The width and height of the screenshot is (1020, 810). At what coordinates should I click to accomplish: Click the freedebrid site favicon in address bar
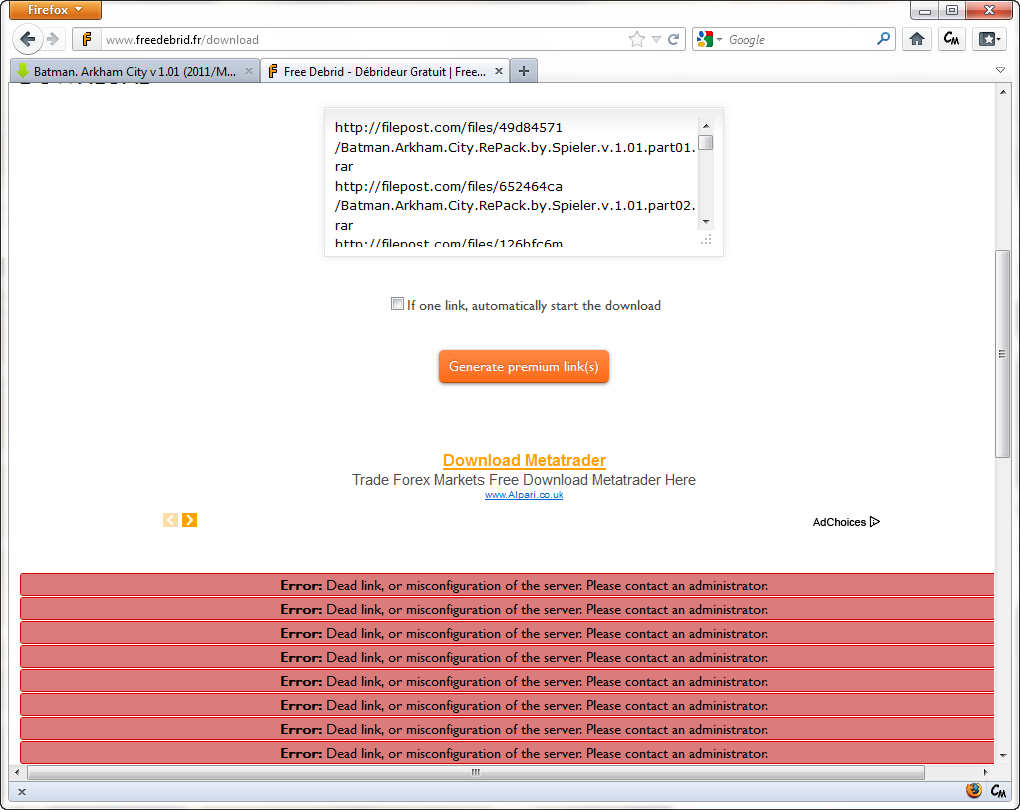tap(87, 40)
